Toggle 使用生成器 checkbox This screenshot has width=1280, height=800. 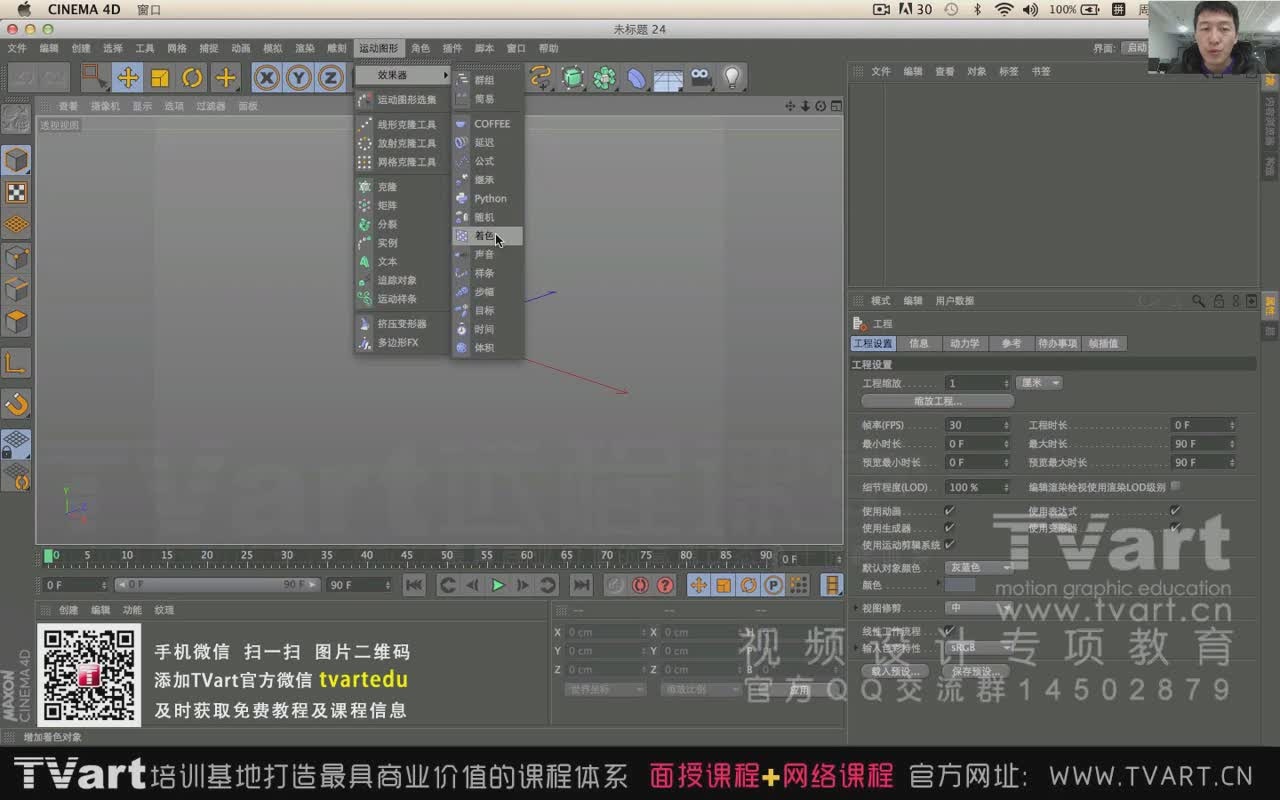click(x=949, y=528)
